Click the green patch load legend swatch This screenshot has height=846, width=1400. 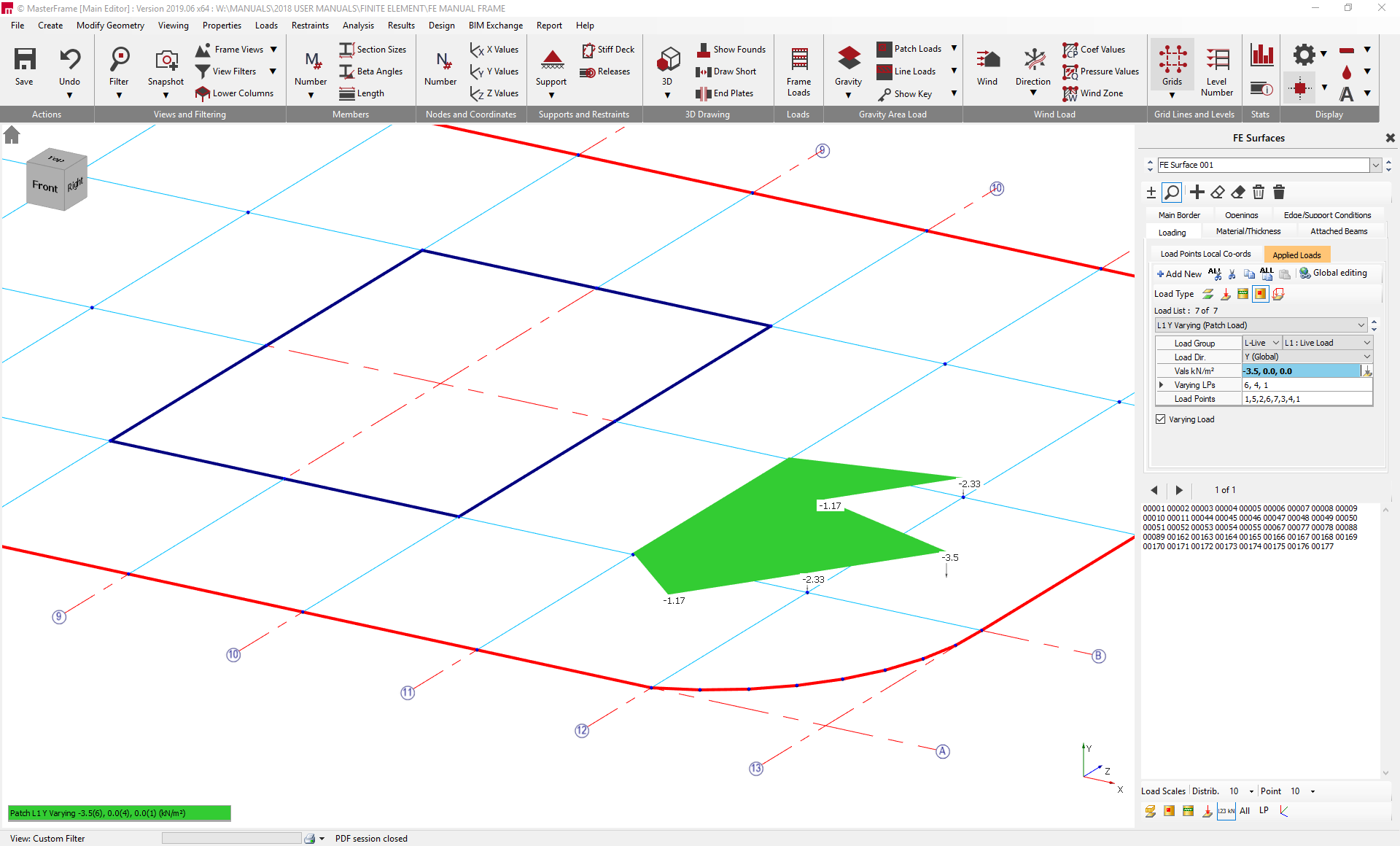pos(119,813)
